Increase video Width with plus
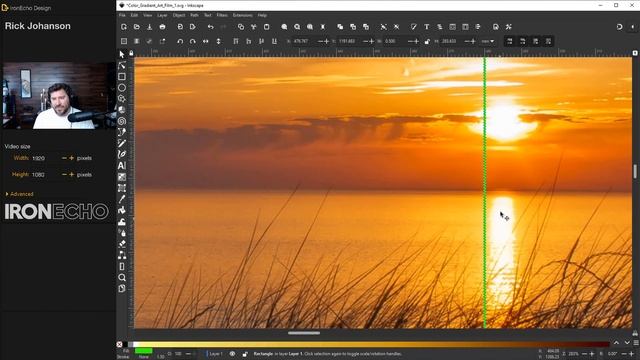640x360 pixels. pyautogui.click(x=71, y=158)
